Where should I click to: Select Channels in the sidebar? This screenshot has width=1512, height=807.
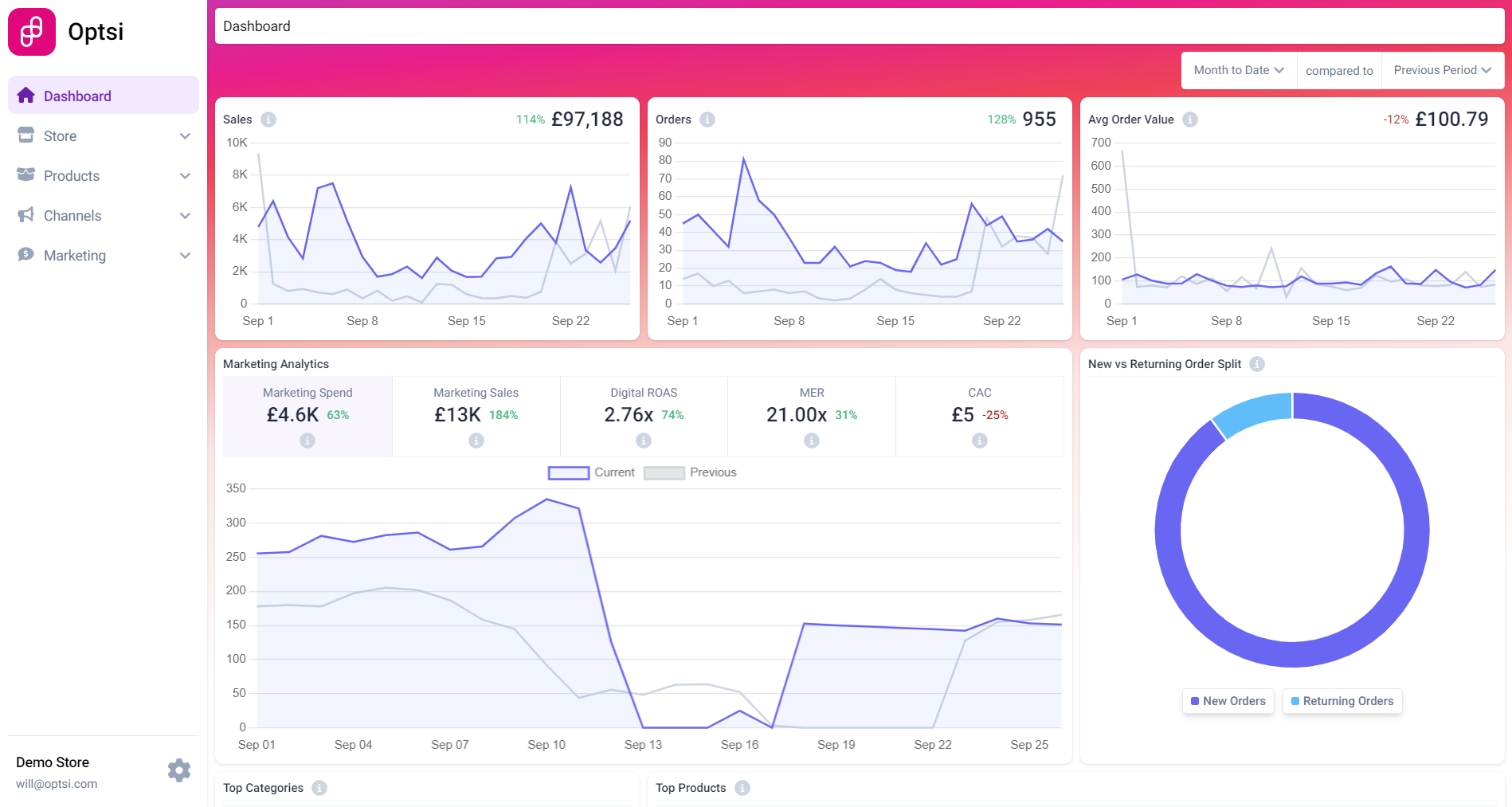(104, 216)
